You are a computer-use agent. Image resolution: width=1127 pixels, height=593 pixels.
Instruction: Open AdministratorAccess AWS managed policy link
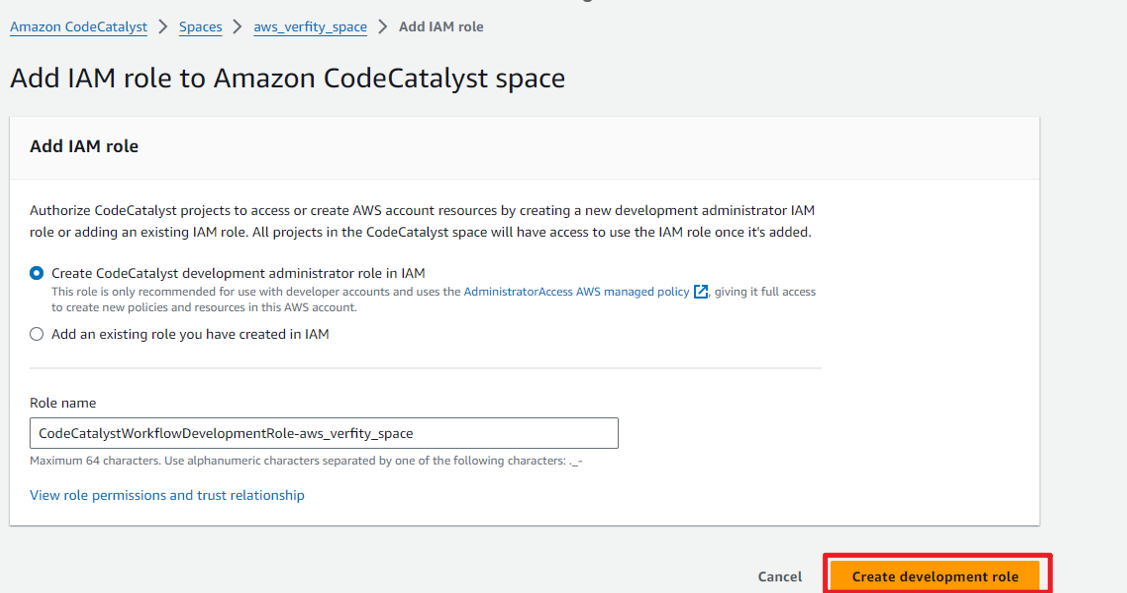point(576,292)
